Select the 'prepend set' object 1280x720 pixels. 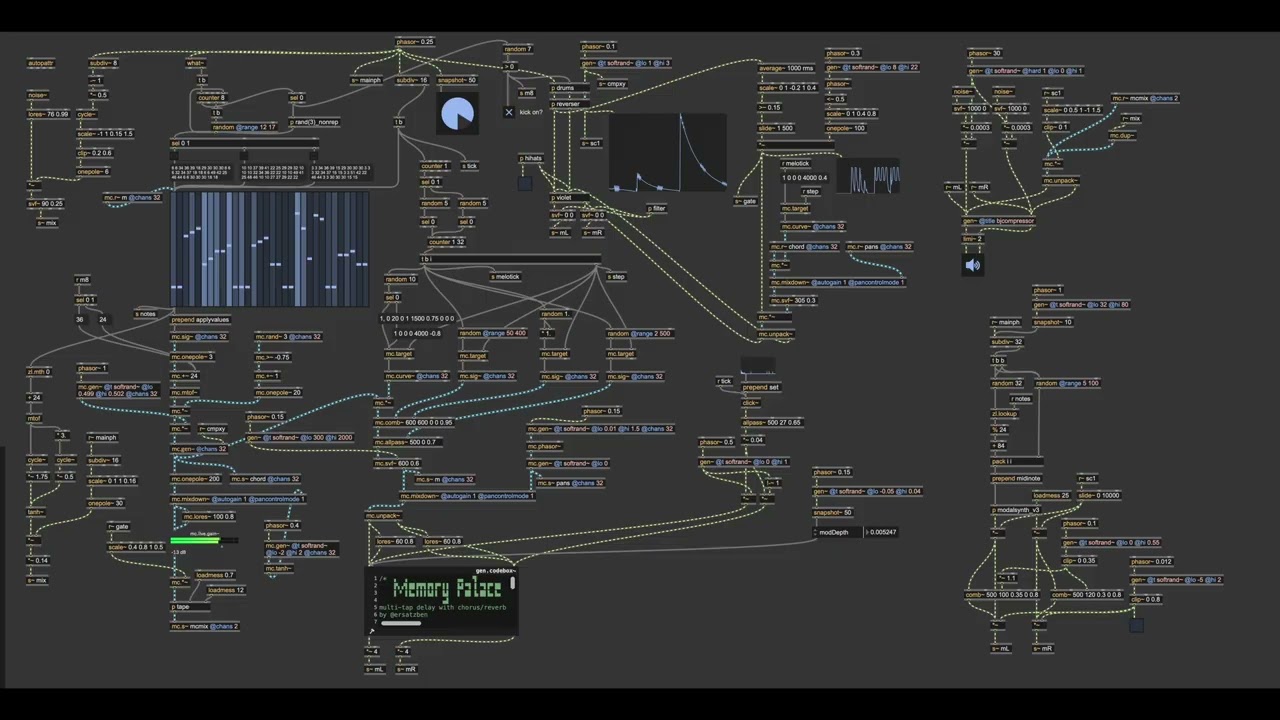(x=761, y=388)
